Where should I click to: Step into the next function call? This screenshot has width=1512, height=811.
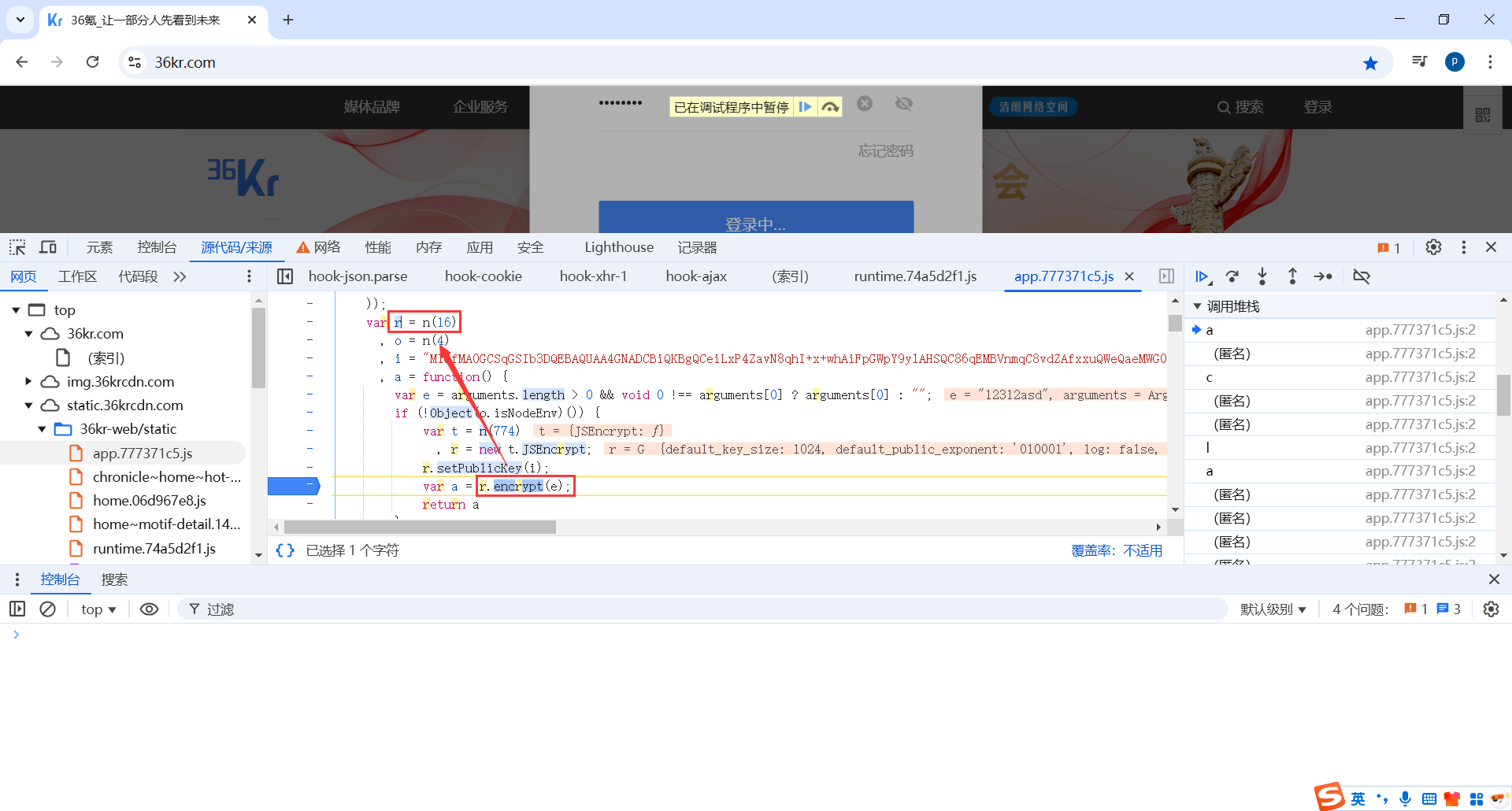pos(1262,276)
